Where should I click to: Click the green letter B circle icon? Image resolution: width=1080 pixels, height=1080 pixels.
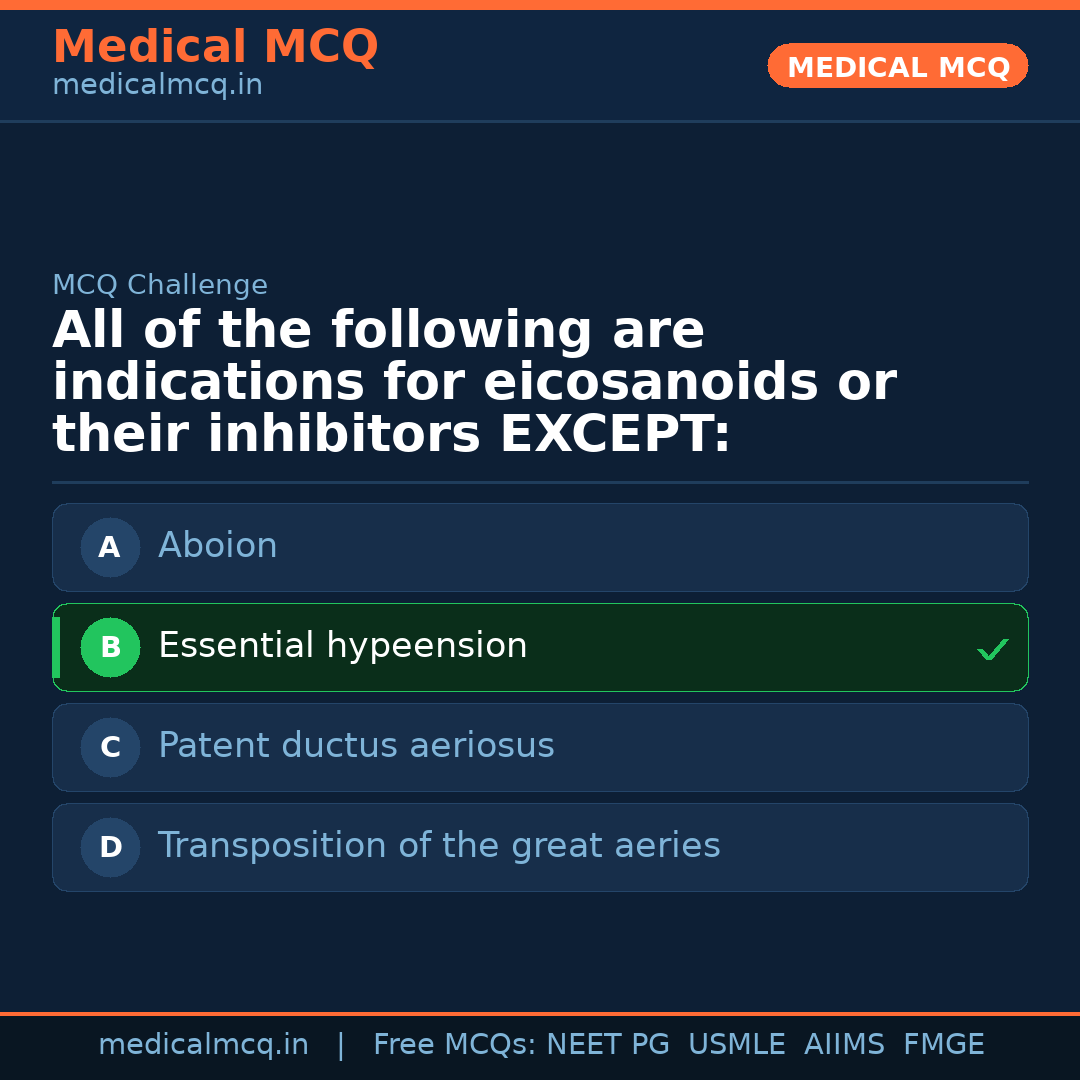(x=110, y=647)
